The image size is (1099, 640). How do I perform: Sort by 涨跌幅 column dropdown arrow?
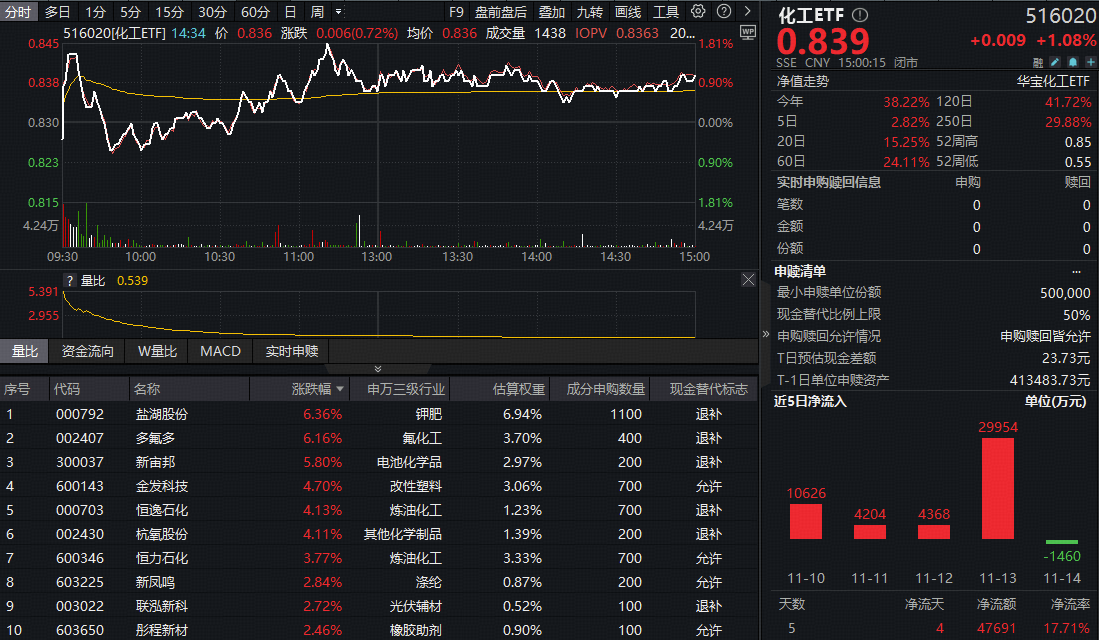[341, 389]
